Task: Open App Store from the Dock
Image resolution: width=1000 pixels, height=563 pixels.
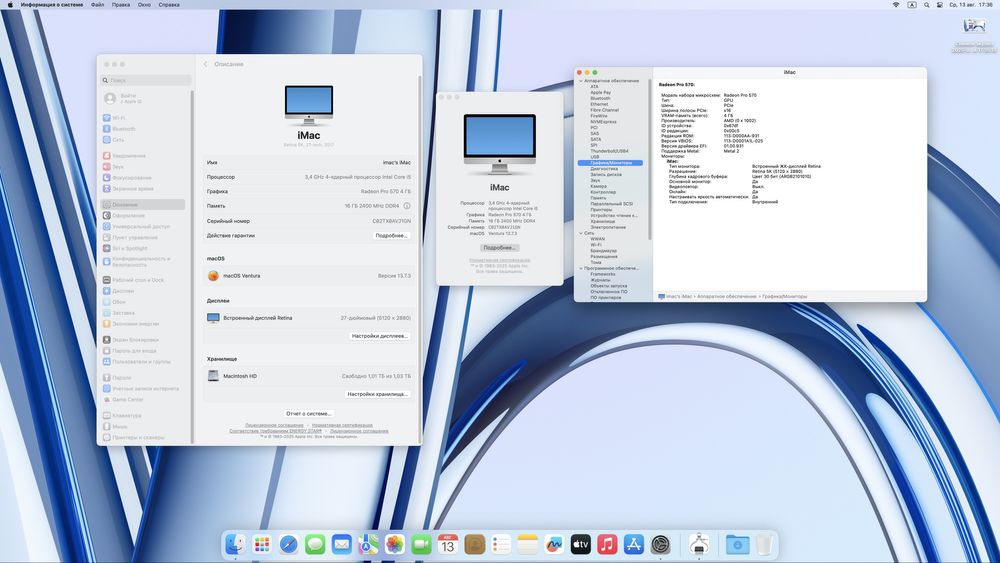Action: click(x=633, y=545)
